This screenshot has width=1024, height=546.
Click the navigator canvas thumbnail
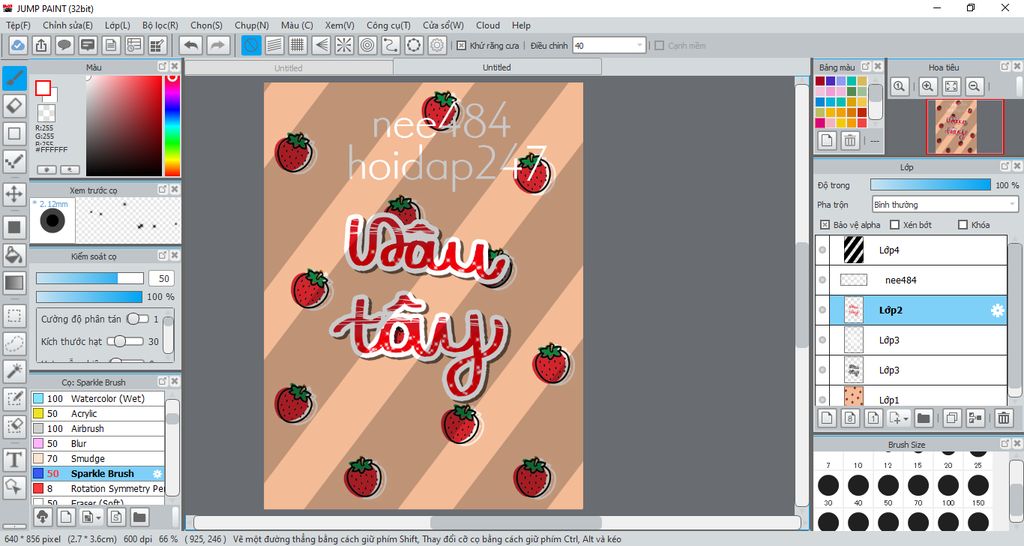[956, 126]
